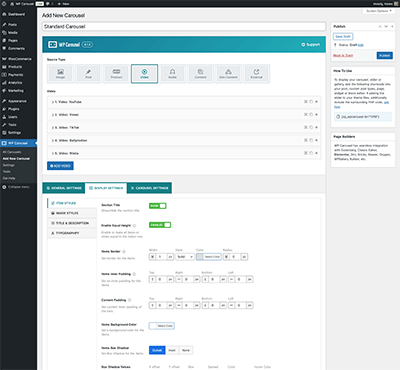
Task: Open the Title & Description section
Action: tap(72, 223)
